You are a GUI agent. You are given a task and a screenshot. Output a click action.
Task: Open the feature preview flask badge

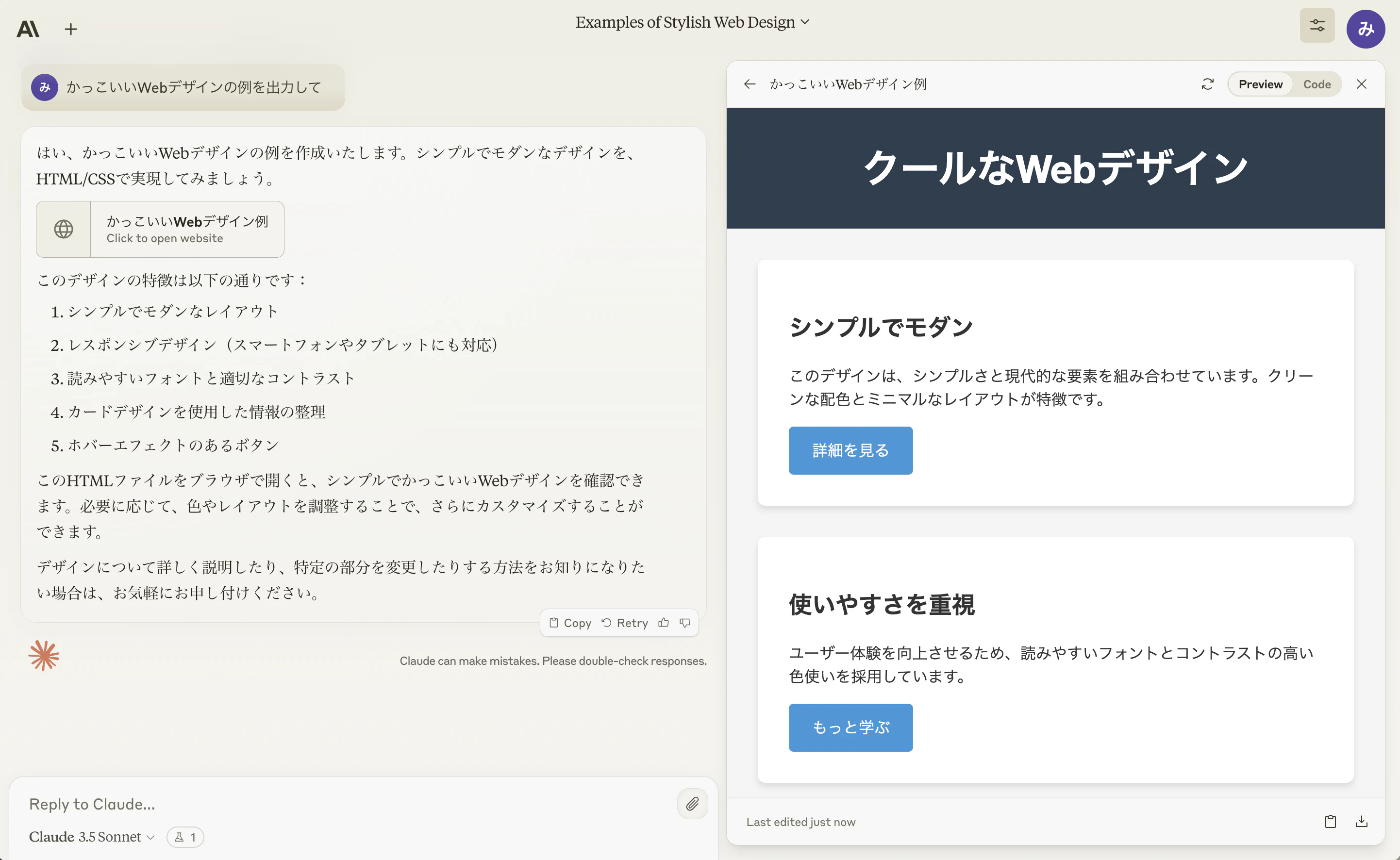[185, 837]
